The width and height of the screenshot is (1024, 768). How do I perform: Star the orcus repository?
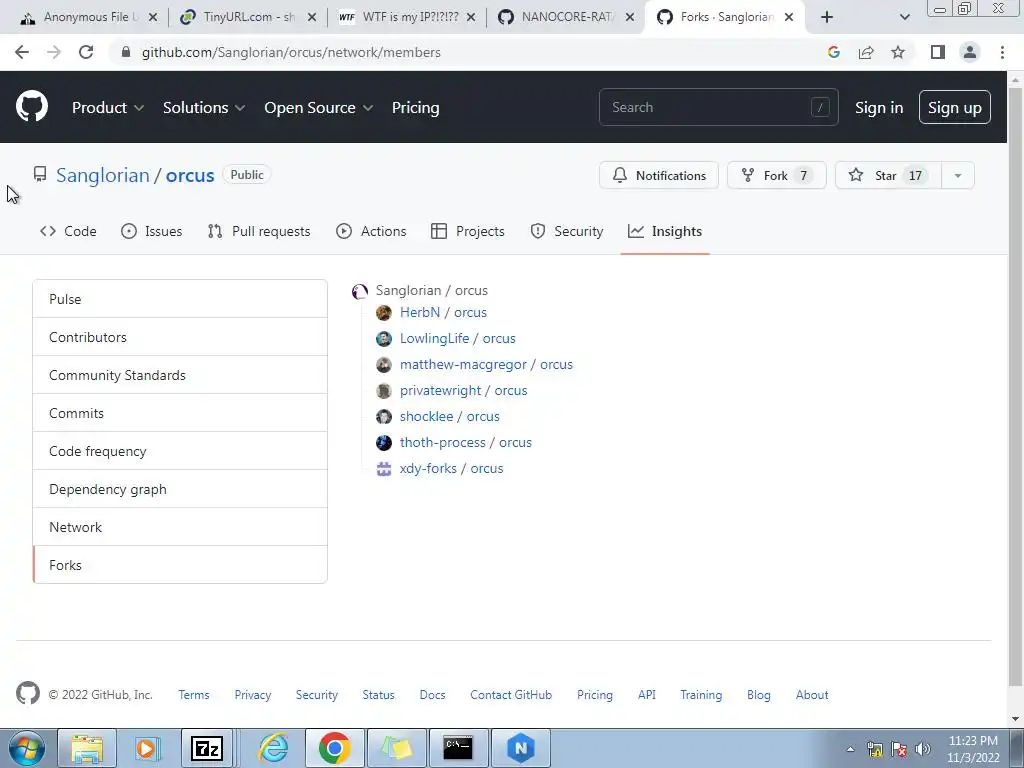tap(888, 176)
